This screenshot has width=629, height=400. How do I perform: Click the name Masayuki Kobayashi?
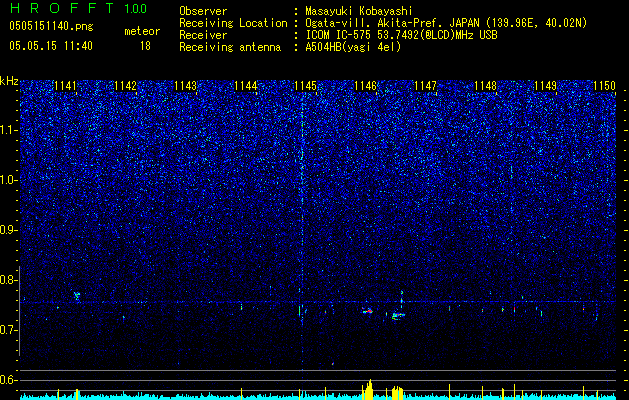pos(359,11)
